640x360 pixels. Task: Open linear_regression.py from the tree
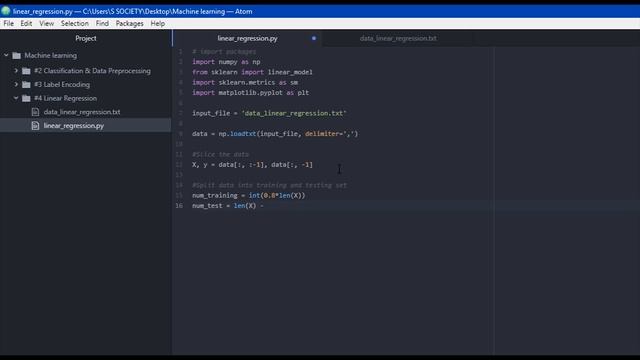[74, 126]
